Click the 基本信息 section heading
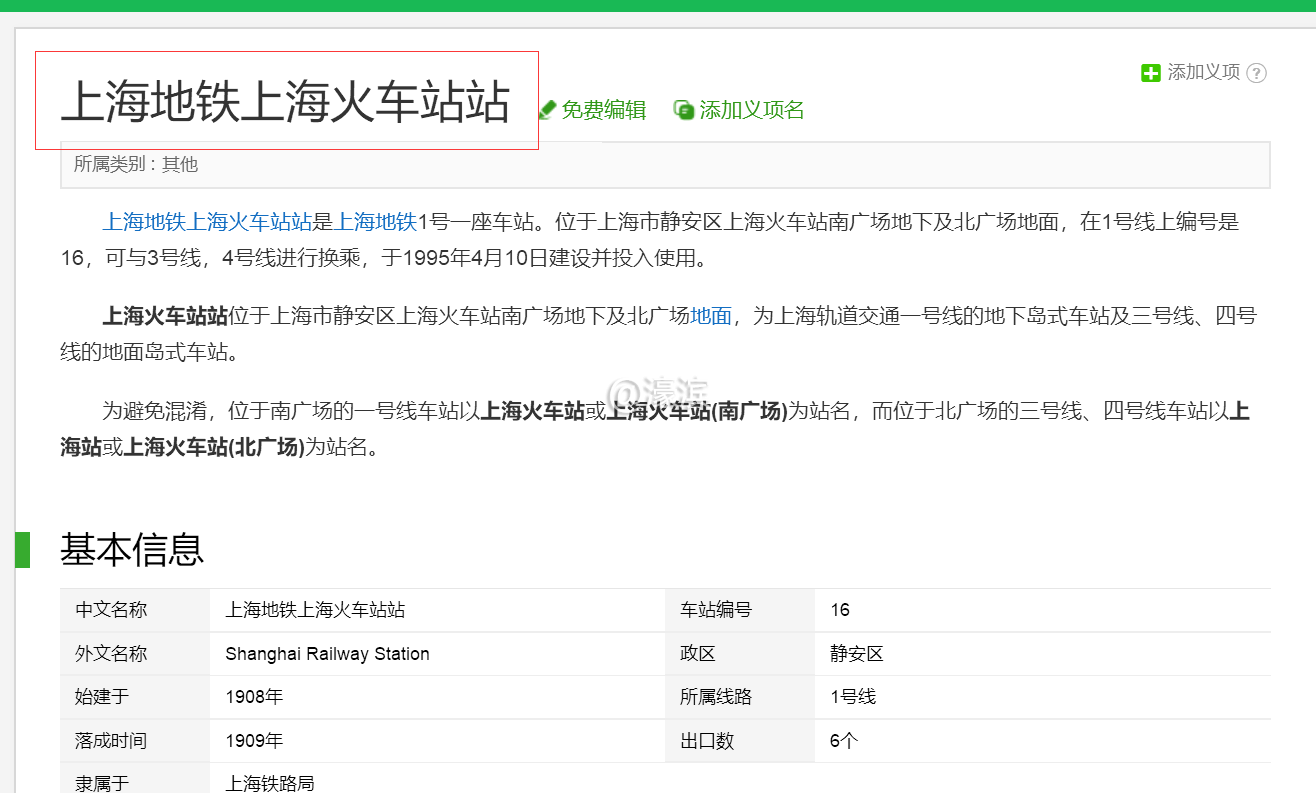The height and width of the screenshot is (793, 1316). pos(132,550)
